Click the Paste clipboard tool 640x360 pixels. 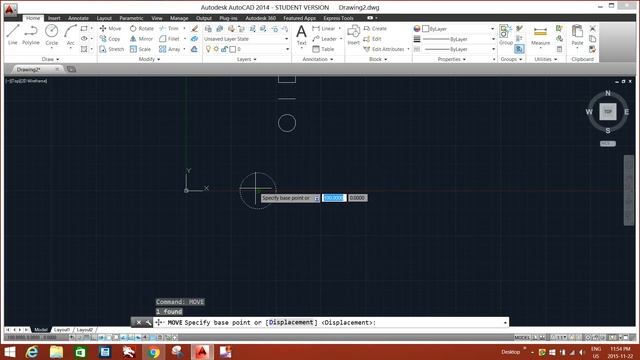pyautogui.click(x=577, y=35)
